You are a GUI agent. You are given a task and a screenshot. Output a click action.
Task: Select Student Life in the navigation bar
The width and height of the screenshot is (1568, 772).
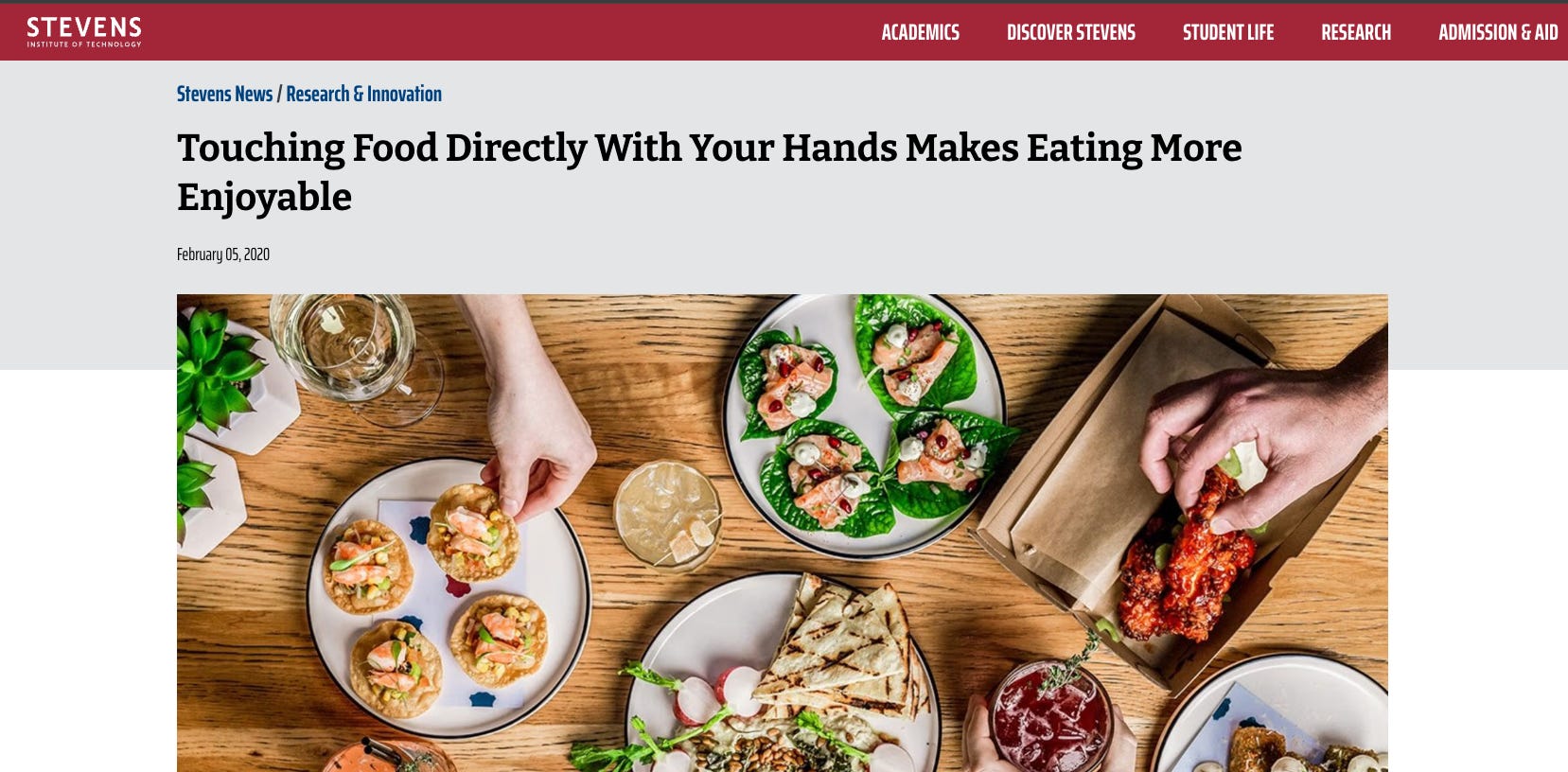[1227, 32]
